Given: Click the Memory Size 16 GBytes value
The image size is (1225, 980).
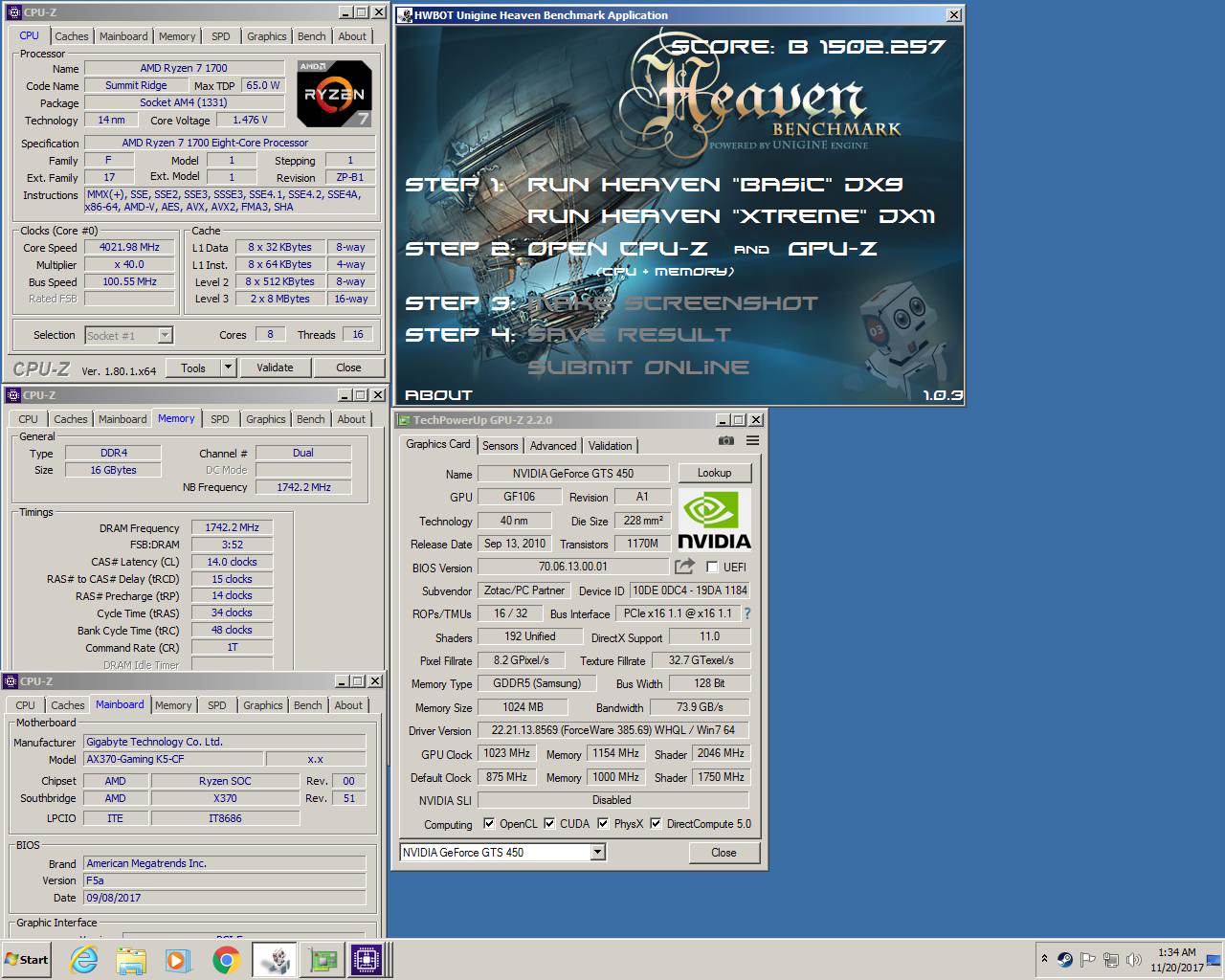Looking at the screenshot, I should coord(113,470).
